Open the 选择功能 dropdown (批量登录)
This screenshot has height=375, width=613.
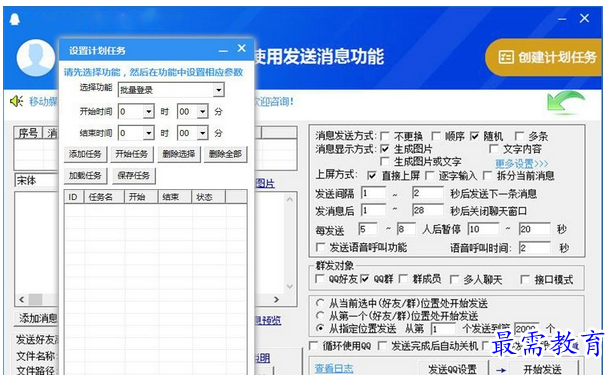point(171,90)
